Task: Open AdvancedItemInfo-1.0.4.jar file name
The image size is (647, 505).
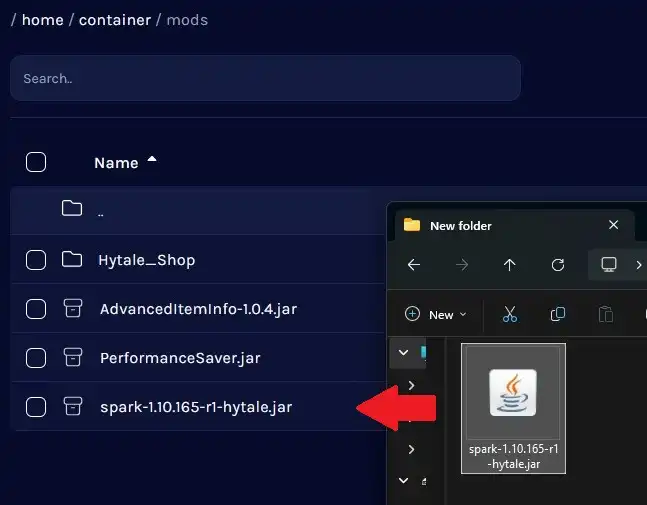Action: (198, 309)
